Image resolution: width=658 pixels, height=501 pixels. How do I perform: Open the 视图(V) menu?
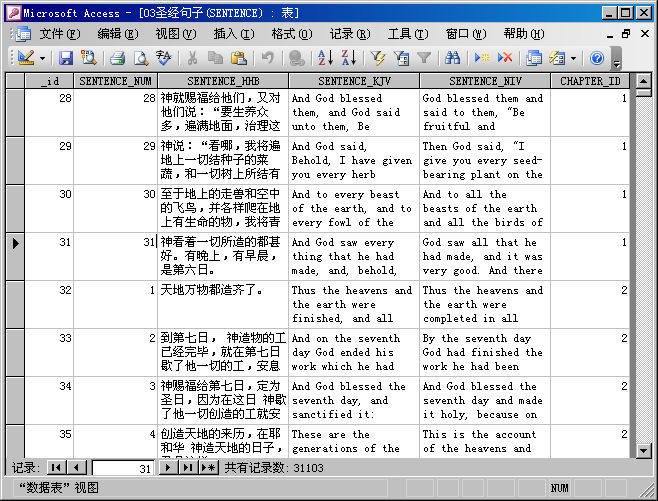tap(176, 34)
